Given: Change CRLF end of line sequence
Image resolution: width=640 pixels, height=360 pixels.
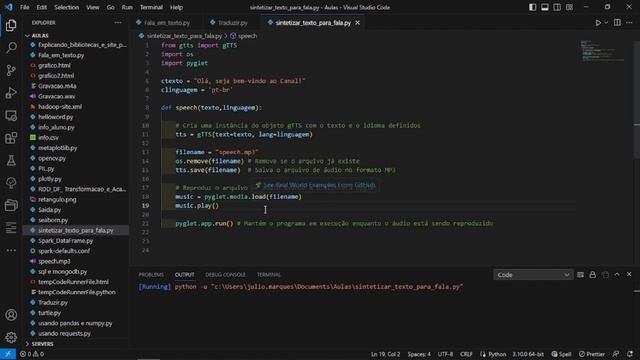Looking at the screenshot, I should (466, 354).
